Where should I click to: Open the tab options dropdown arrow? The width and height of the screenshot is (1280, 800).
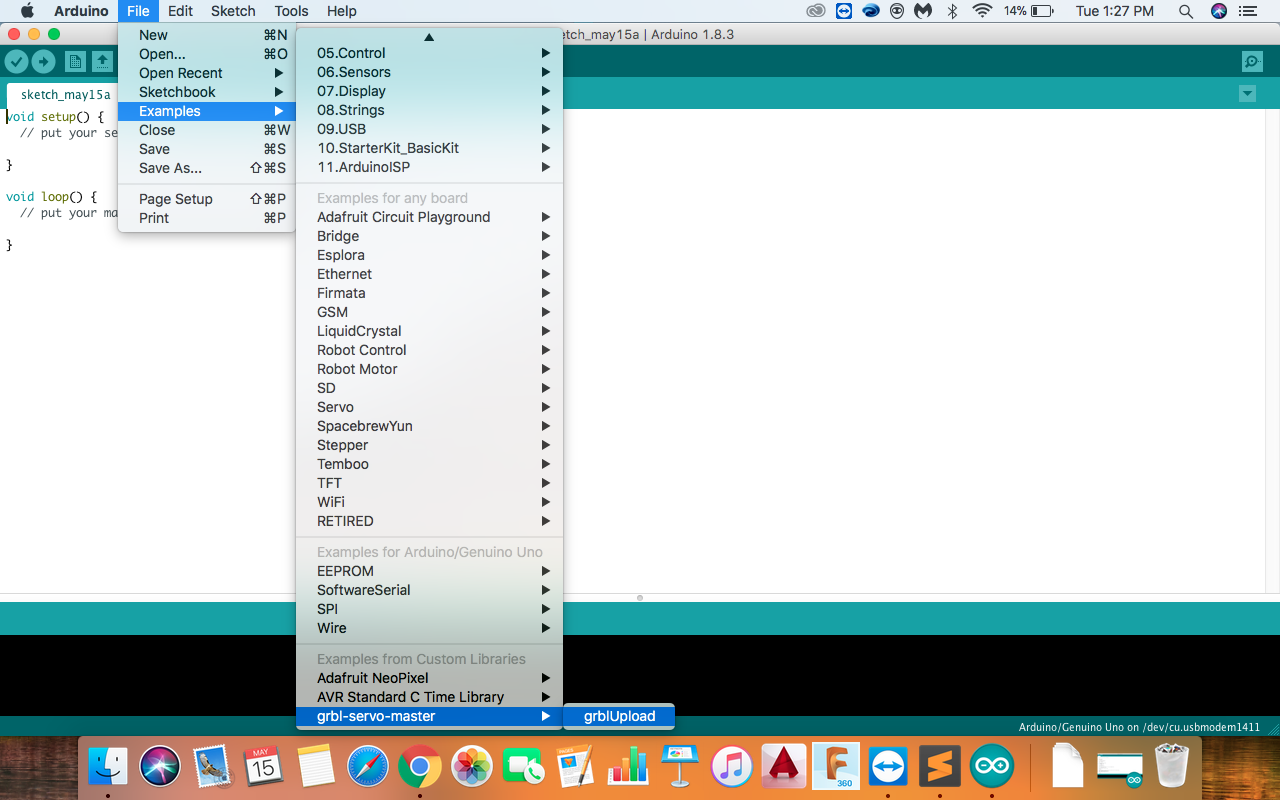coord(1247,94)
